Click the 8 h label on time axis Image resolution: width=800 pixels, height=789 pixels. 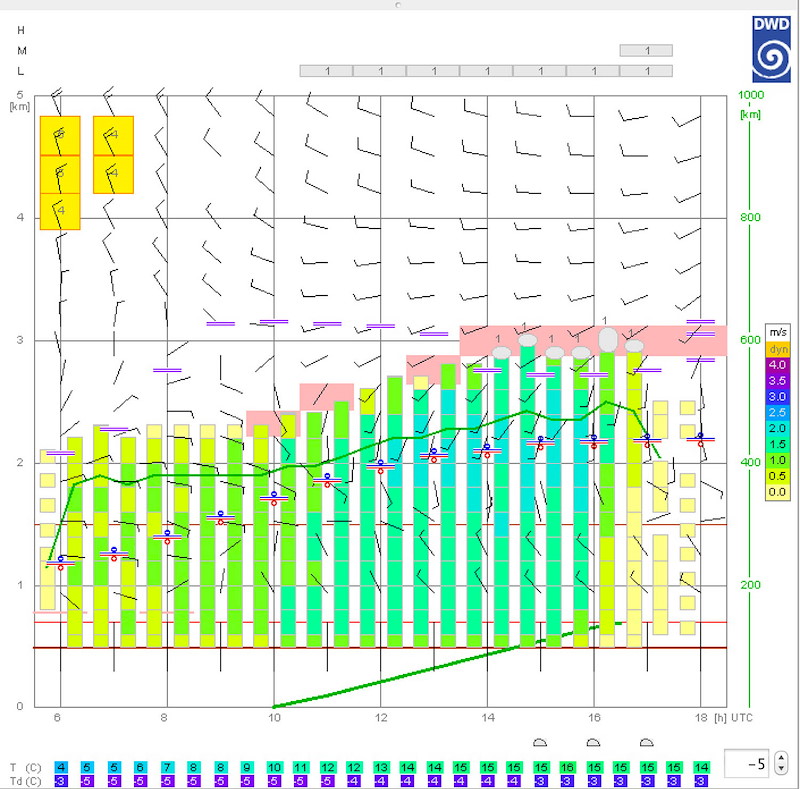tap(164, 718)
